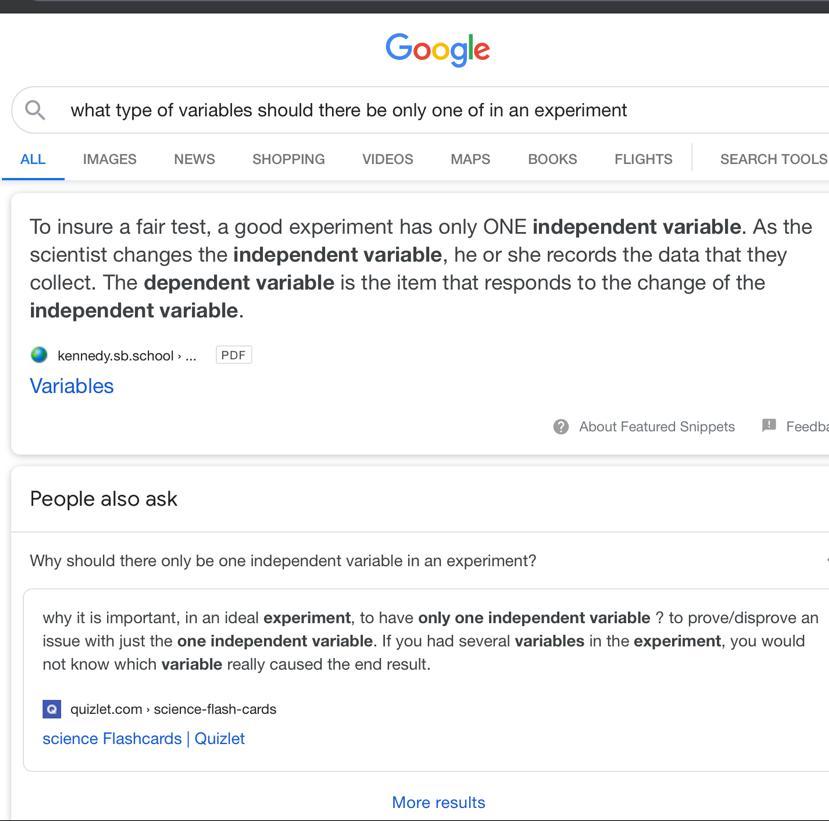
Task: Open the News tab
Action: click(194, 159)
